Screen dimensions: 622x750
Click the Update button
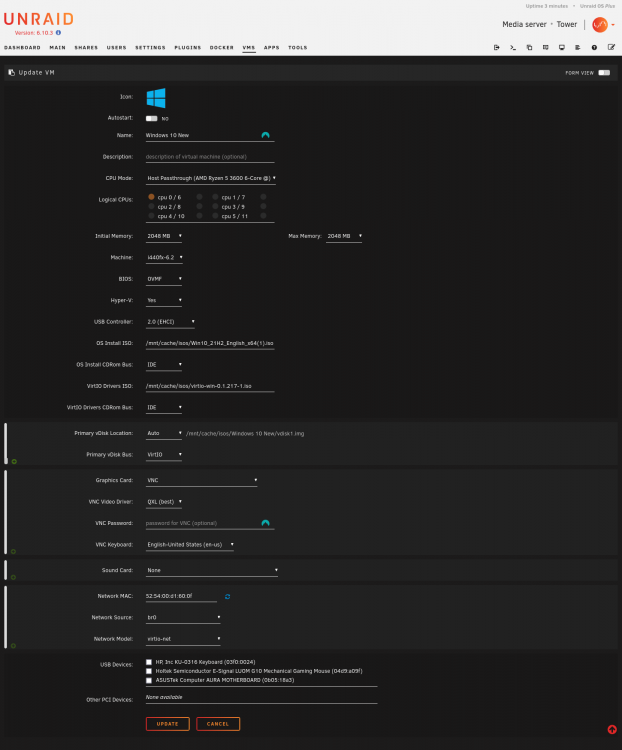[x=167, y=724]
